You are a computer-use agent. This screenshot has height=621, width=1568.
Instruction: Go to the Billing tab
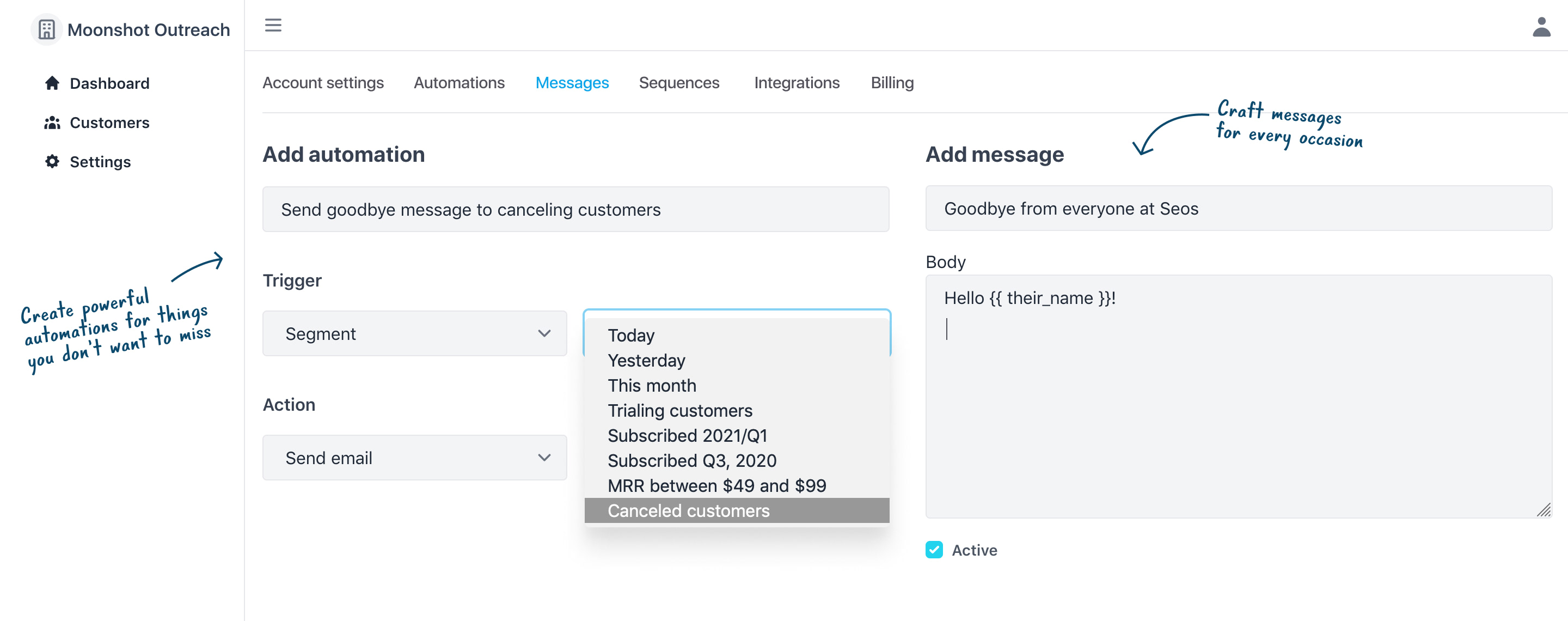892,83
